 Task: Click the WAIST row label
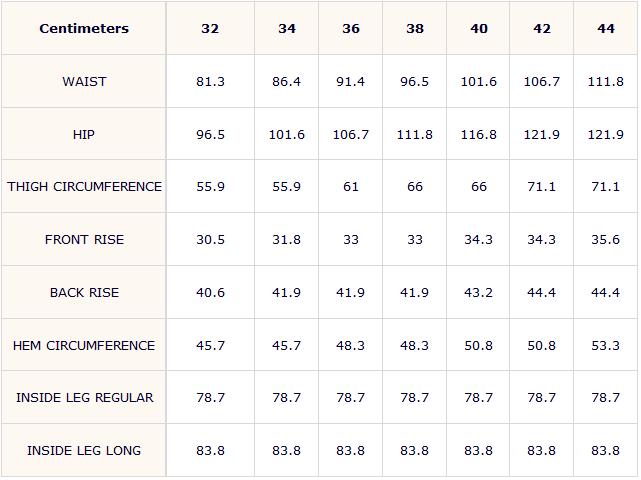84,81
